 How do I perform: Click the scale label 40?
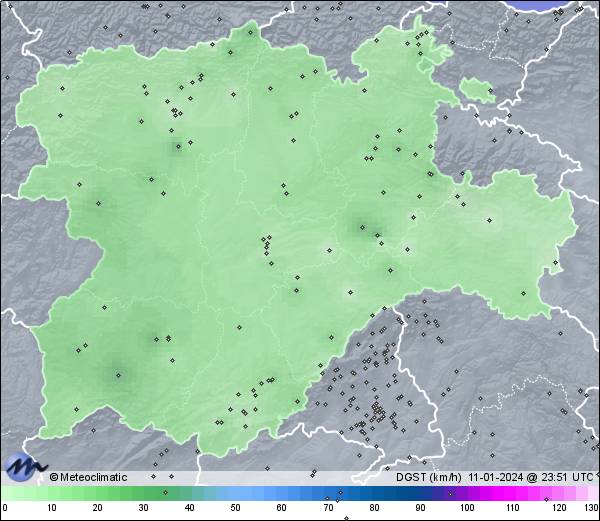coord(189,508)
